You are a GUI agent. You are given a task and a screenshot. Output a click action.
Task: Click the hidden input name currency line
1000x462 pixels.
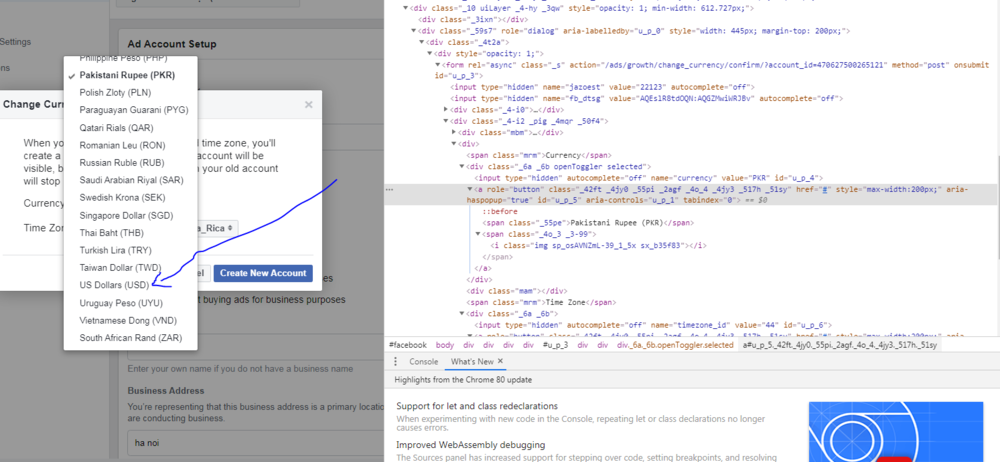(x=651, y=178)
